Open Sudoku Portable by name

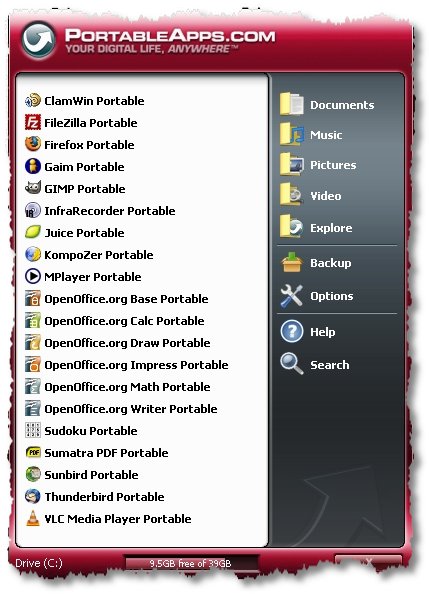click(91, 431)
